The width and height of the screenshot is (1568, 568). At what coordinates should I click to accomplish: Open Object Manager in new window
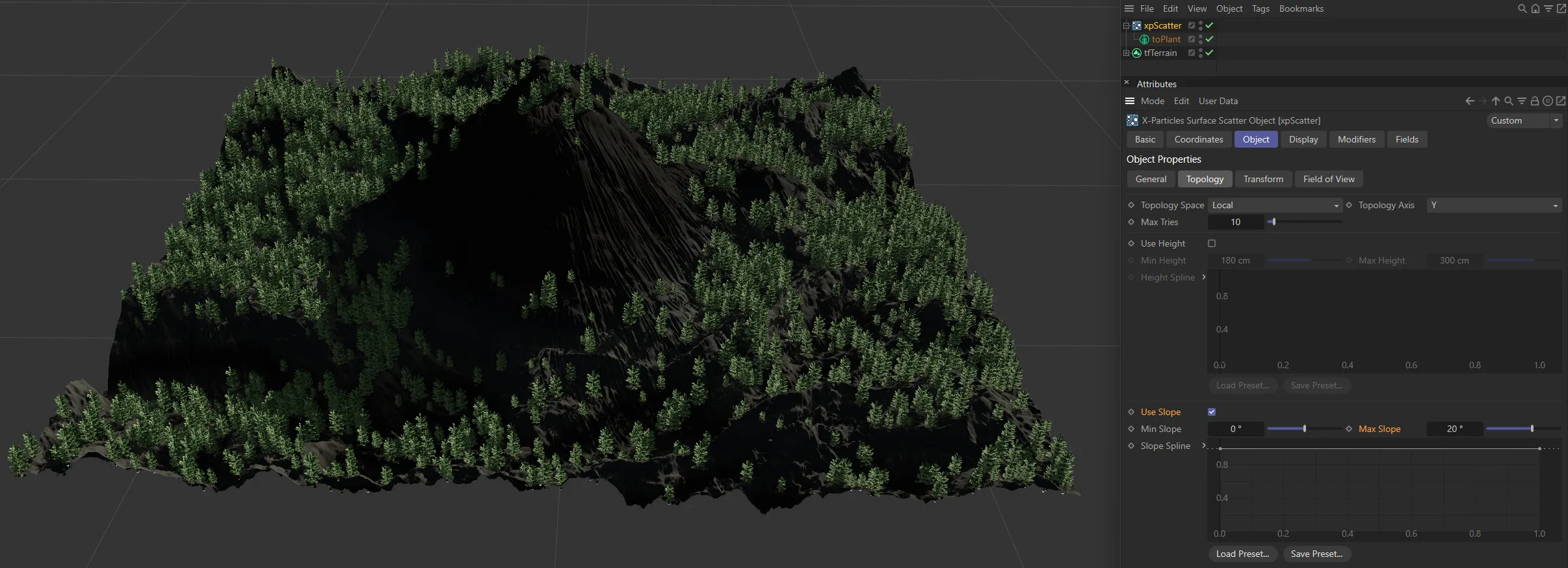1561,8
